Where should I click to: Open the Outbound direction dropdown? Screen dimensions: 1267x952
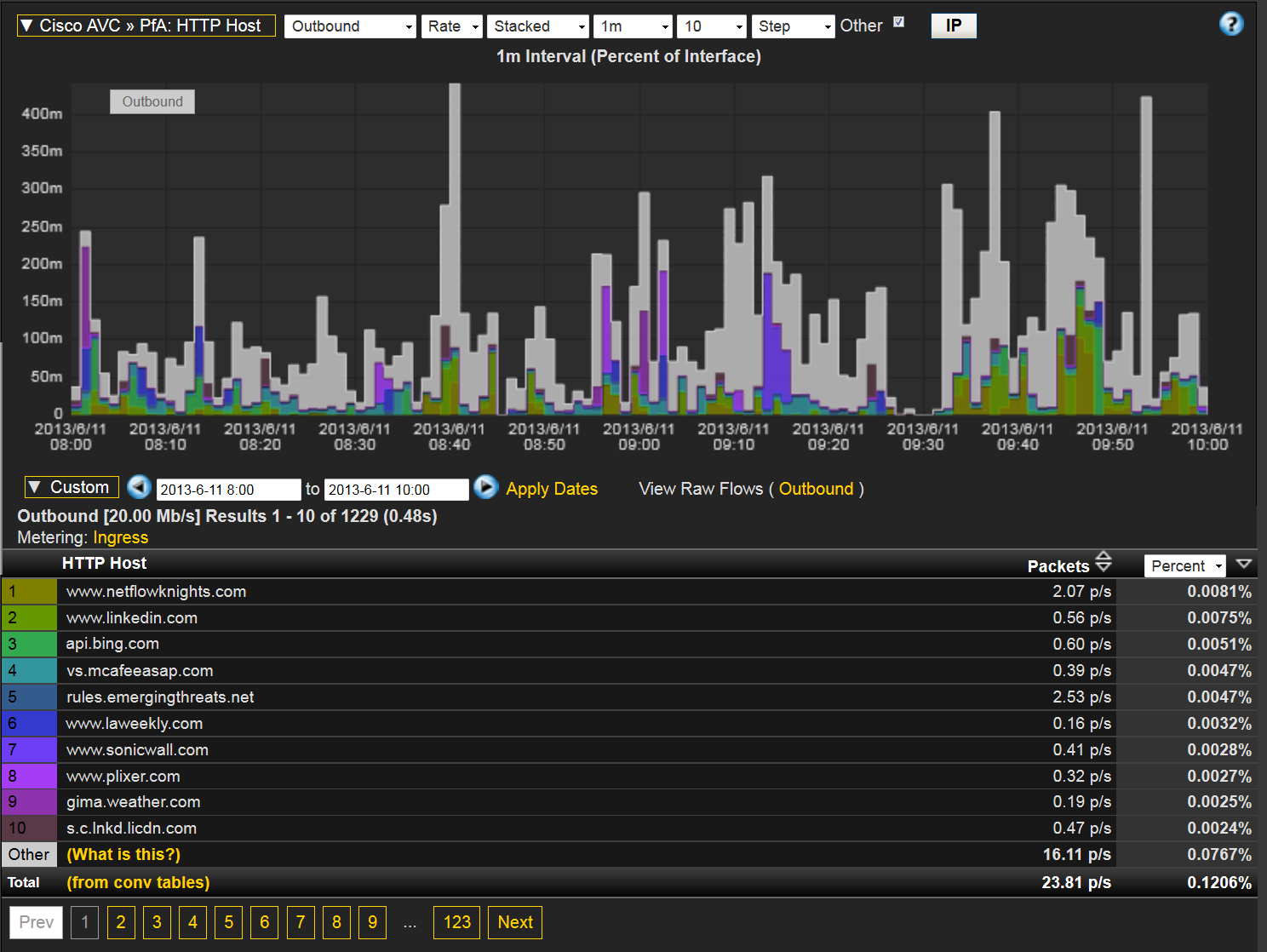point(349,26)
